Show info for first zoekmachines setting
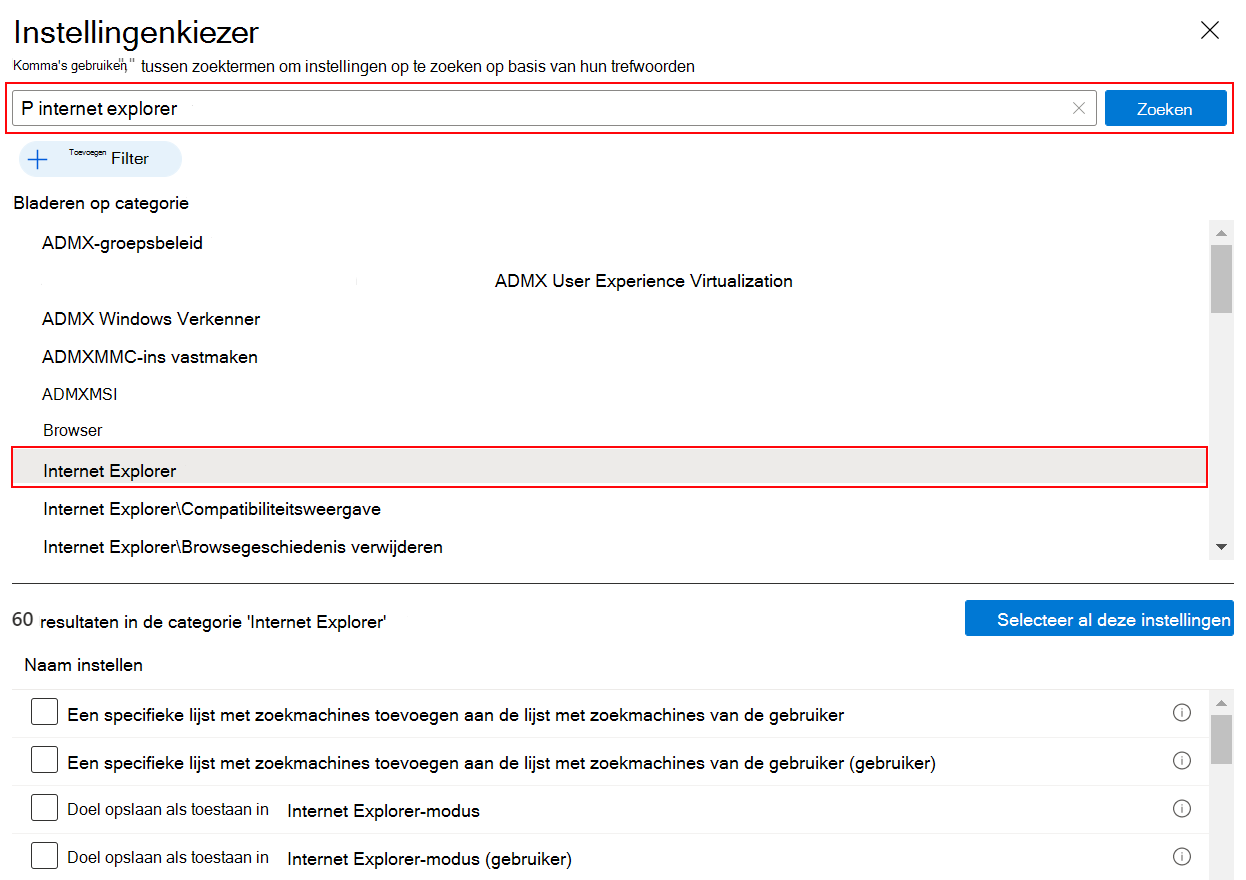 [x=1182, y=713]
